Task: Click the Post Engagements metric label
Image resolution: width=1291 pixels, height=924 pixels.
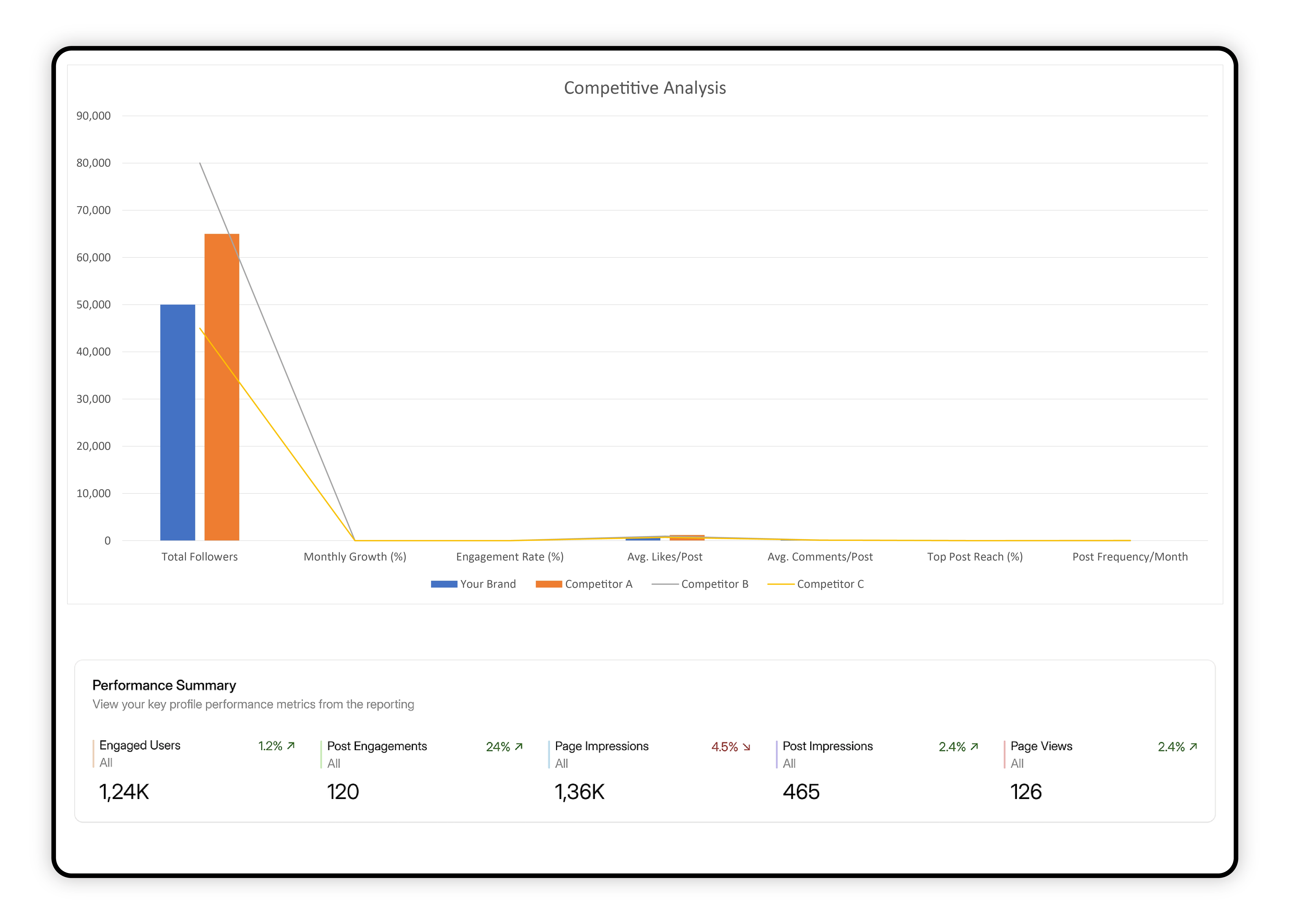Action: point(377,746)
